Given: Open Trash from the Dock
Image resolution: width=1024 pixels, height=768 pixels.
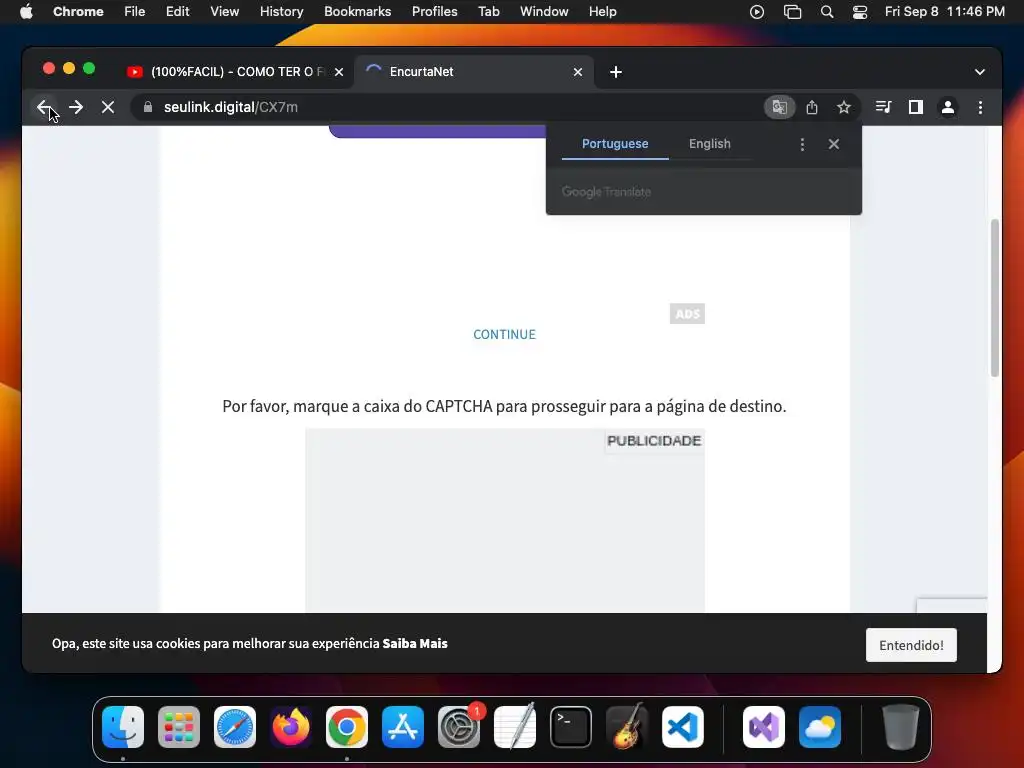Looking at the screenshot, I should click(x=901, y=727).
